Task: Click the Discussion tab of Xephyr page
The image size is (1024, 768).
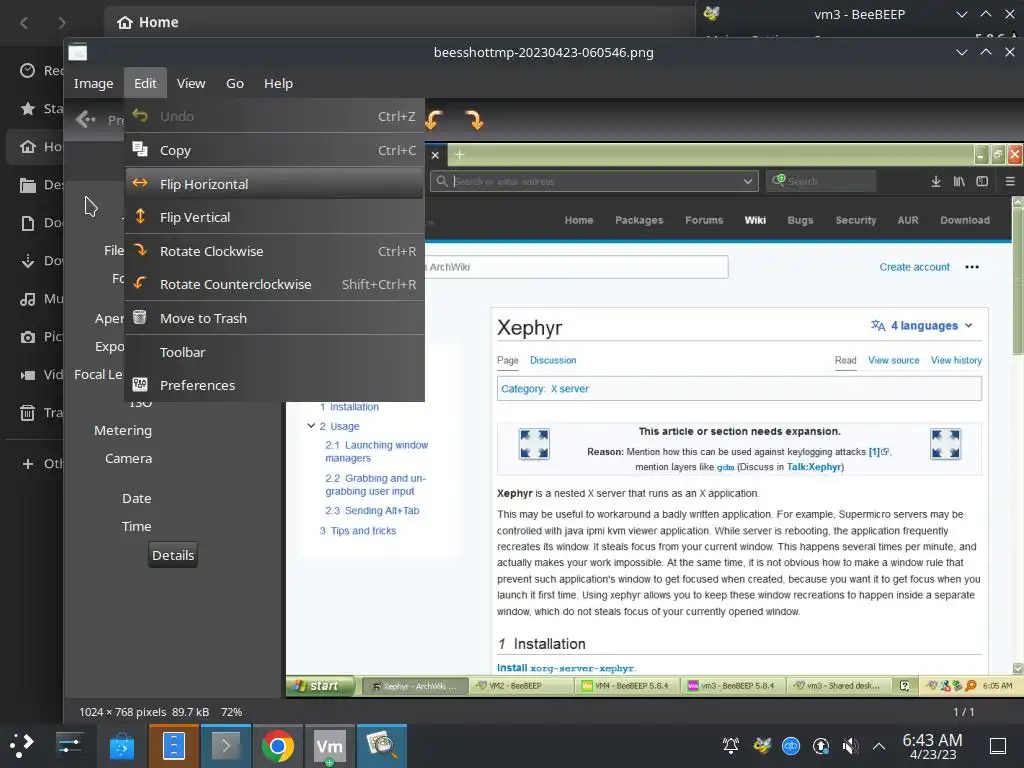Action: pos(553,360)
